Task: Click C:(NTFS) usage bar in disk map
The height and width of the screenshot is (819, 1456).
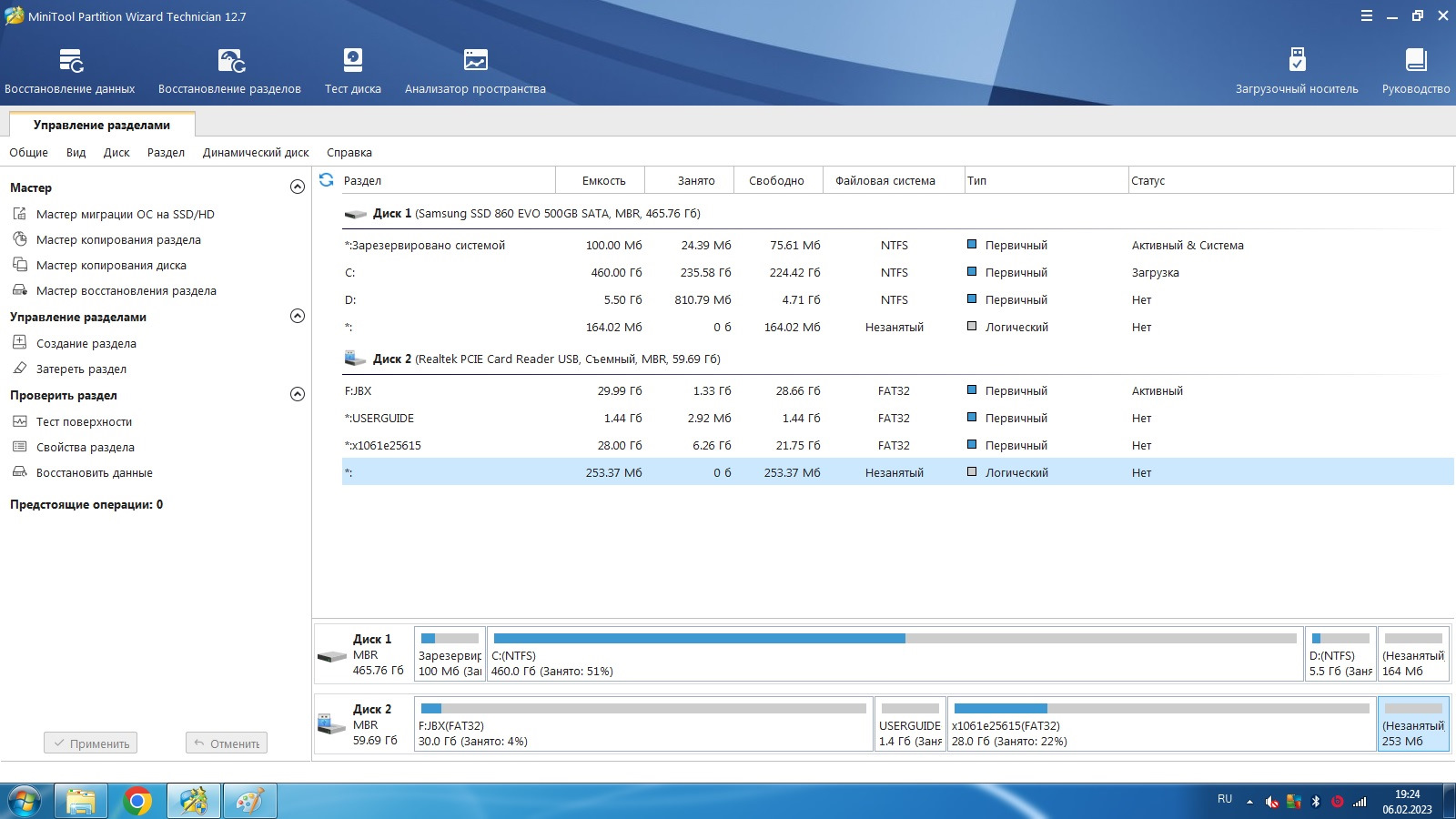Action: pyautogui.click(x=895, y=639)
